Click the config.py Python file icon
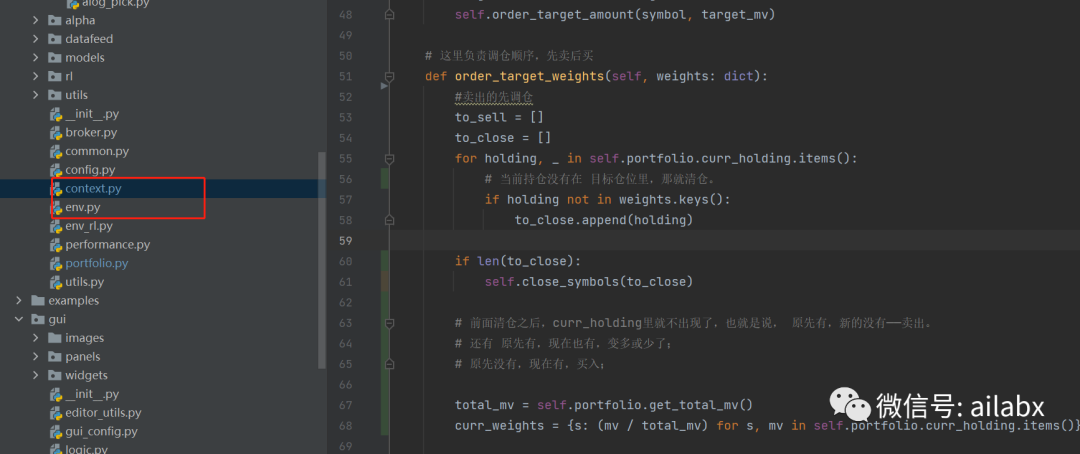 point(56,169)
